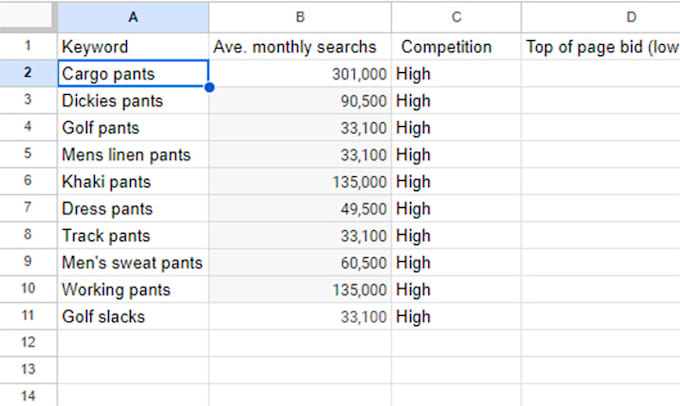Select row 10 header
This screenshot has width=680, height=406.
(28, 288)
